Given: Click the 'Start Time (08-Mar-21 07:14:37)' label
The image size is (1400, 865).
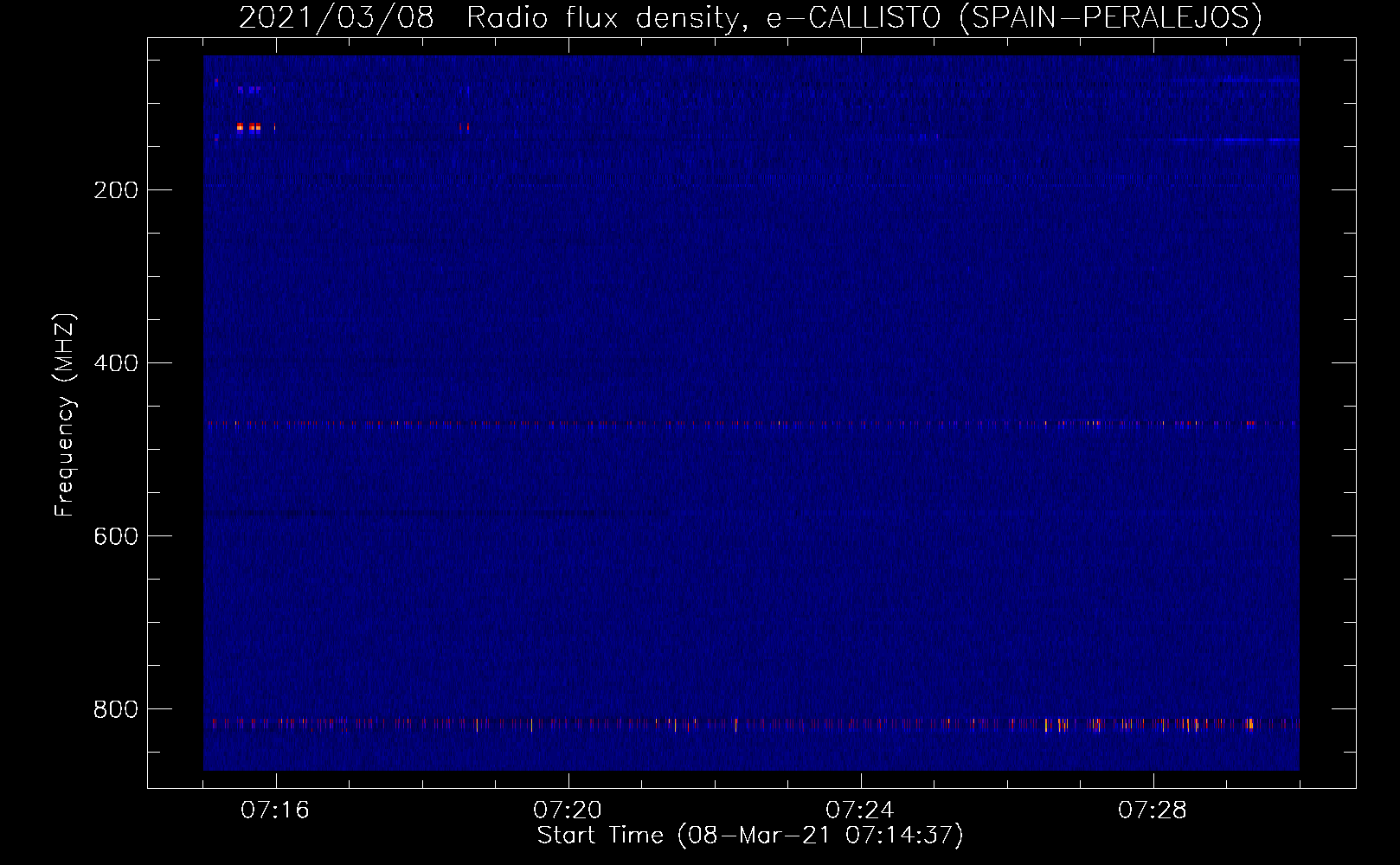Looking at the screenshot, I should (750, 836).
